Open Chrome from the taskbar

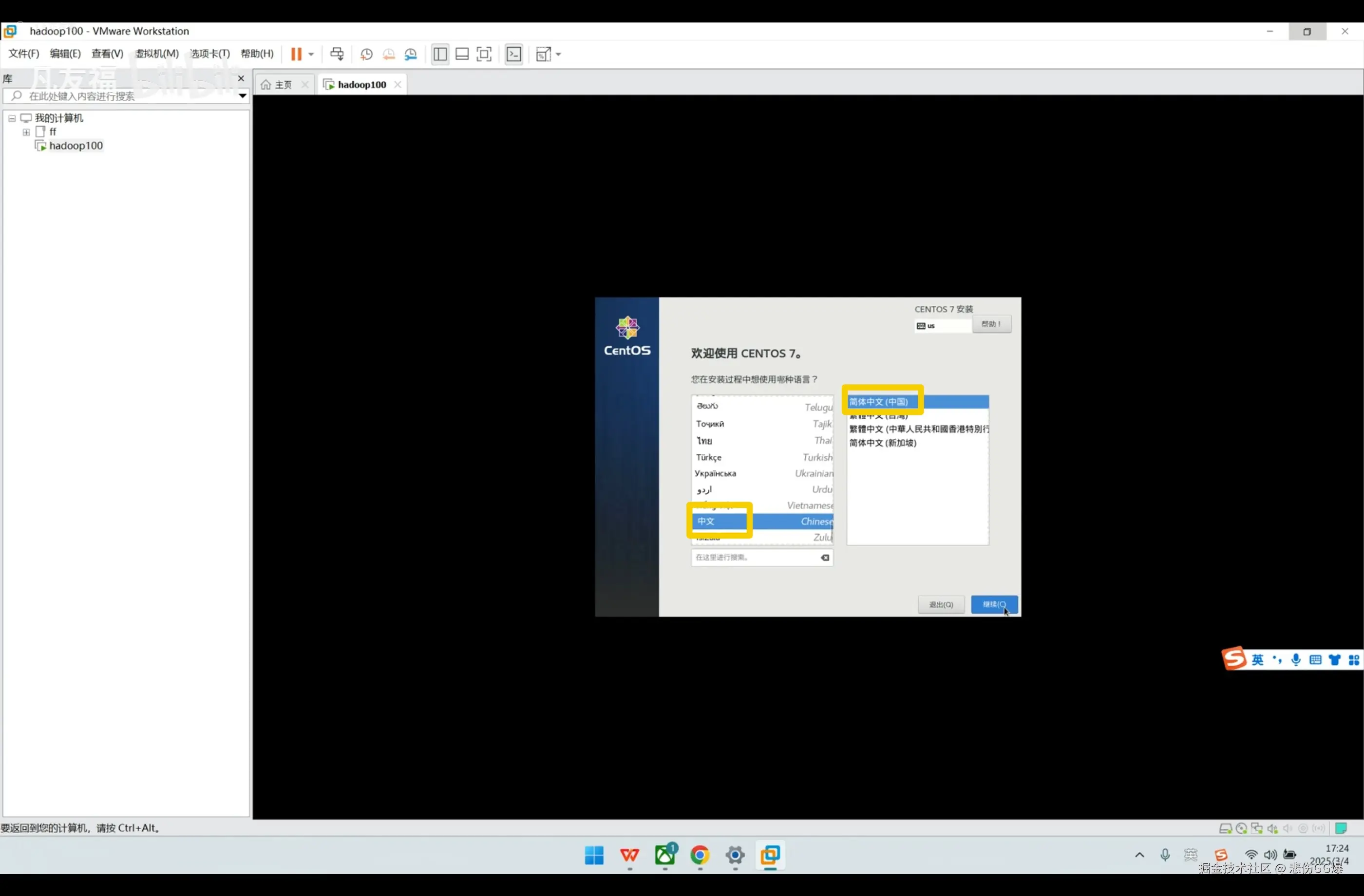click(x=700, y=855)
